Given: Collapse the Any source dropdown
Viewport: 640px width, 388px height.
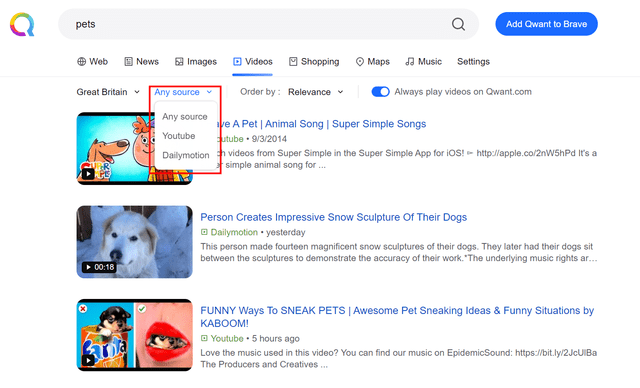Looking at the screenshot, I should pyautogui.click(x=183, y=92).
